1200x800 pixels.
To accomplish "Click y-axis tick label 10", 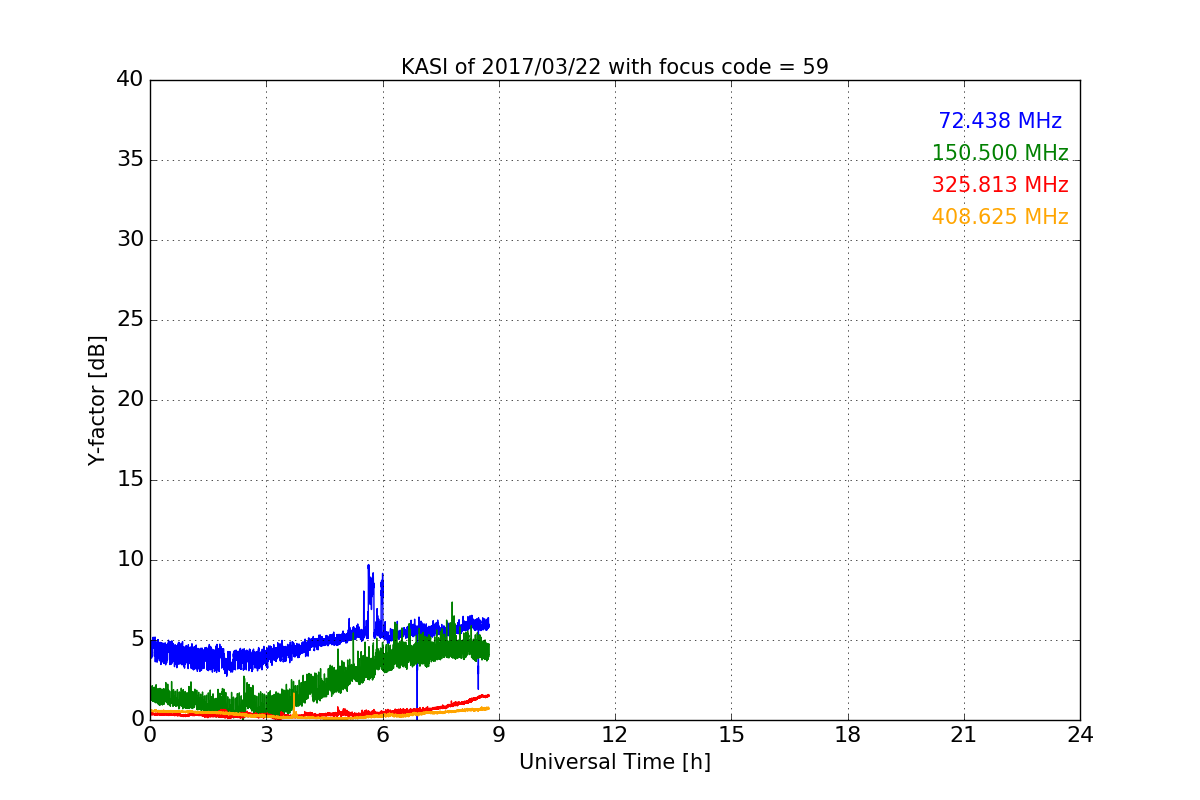I will pyautogui.click(x=130, y=560).
